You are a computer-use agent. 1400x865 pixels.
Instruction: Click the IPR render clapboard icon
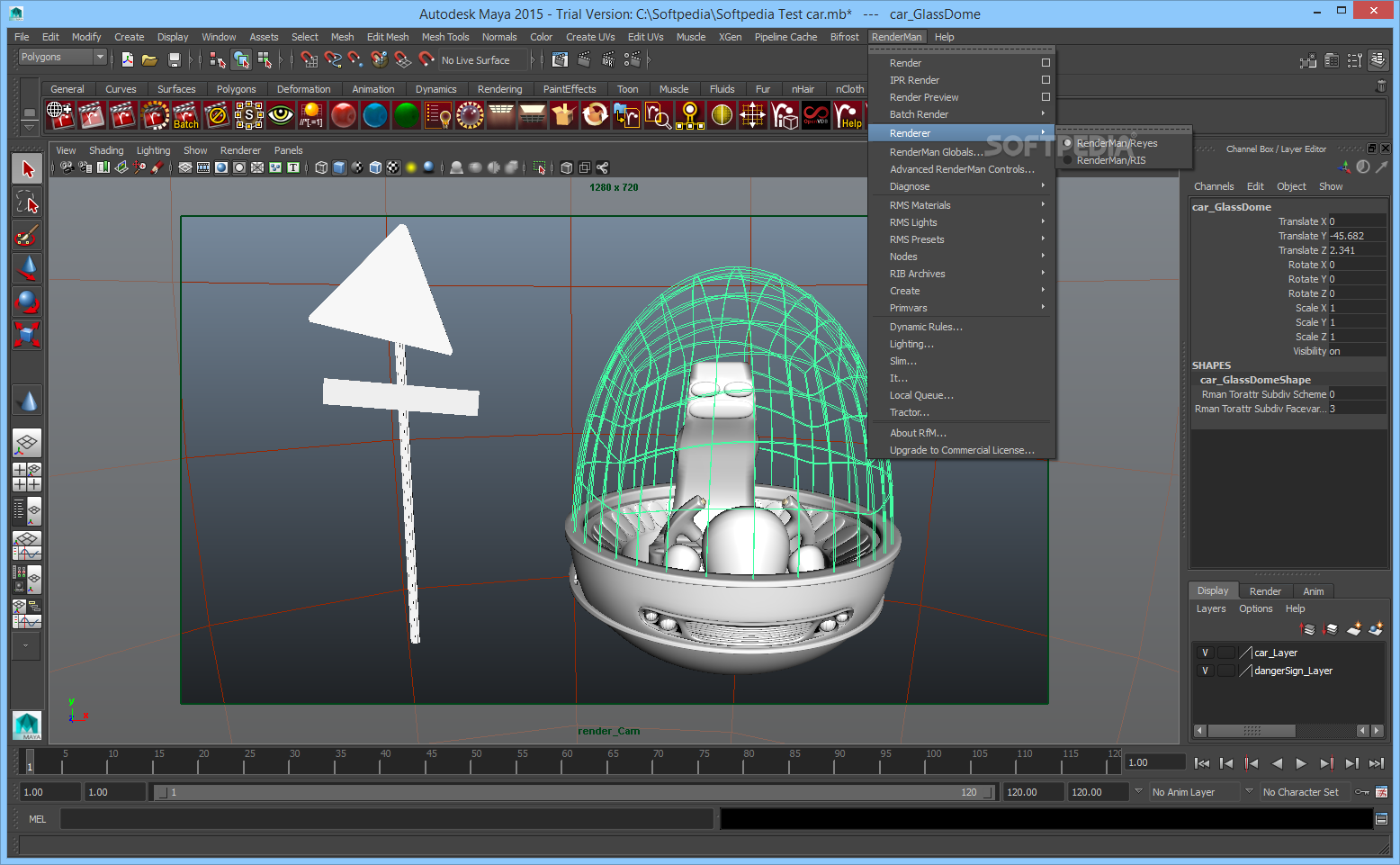[x=608, y=59]
